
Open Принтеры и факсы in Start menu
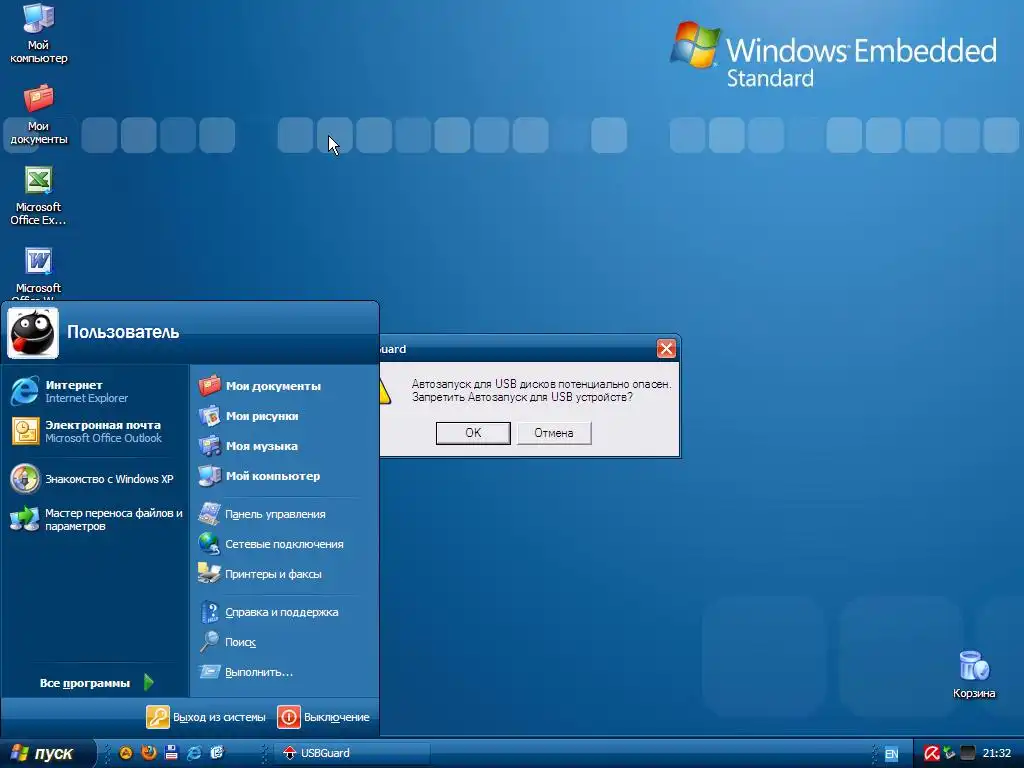tap(285, 574)
